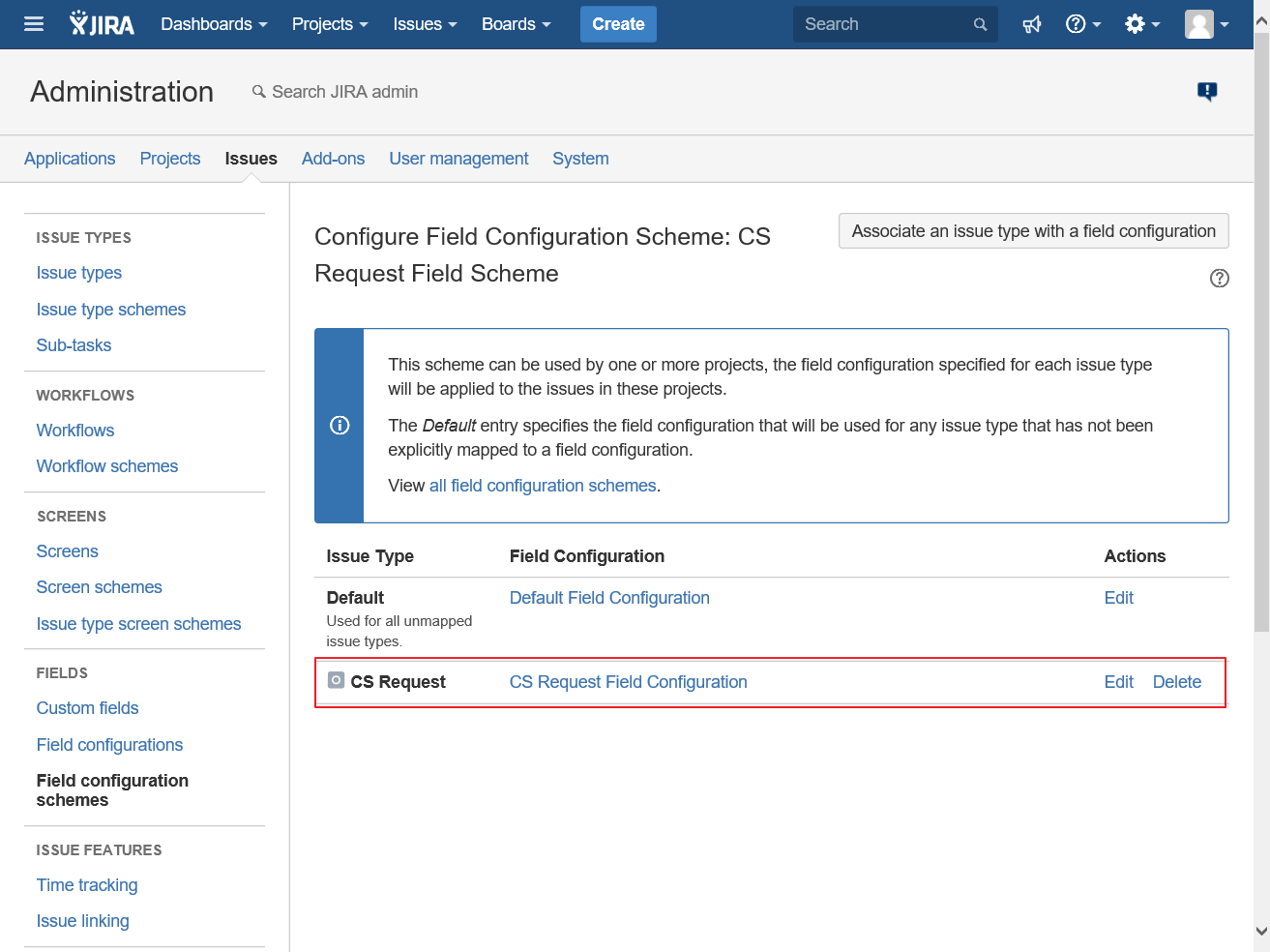Open the administration gear menu

[x=1142, y=24]
